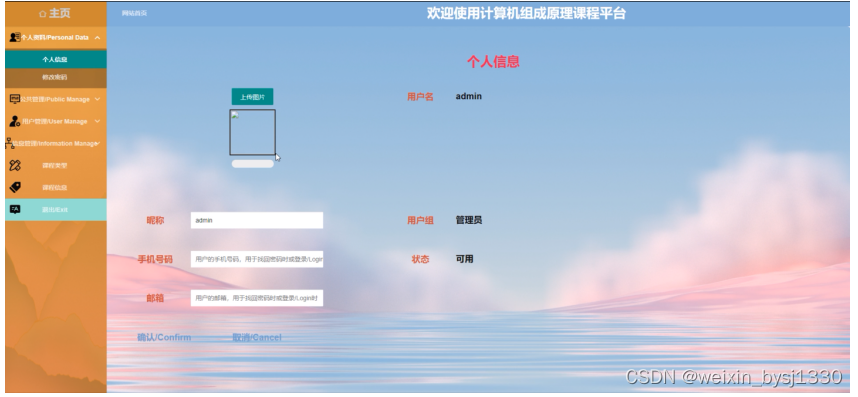Click the Public Manage monitor icon
This screenshot has height=397, width=858.
click(x=15, y=99)
